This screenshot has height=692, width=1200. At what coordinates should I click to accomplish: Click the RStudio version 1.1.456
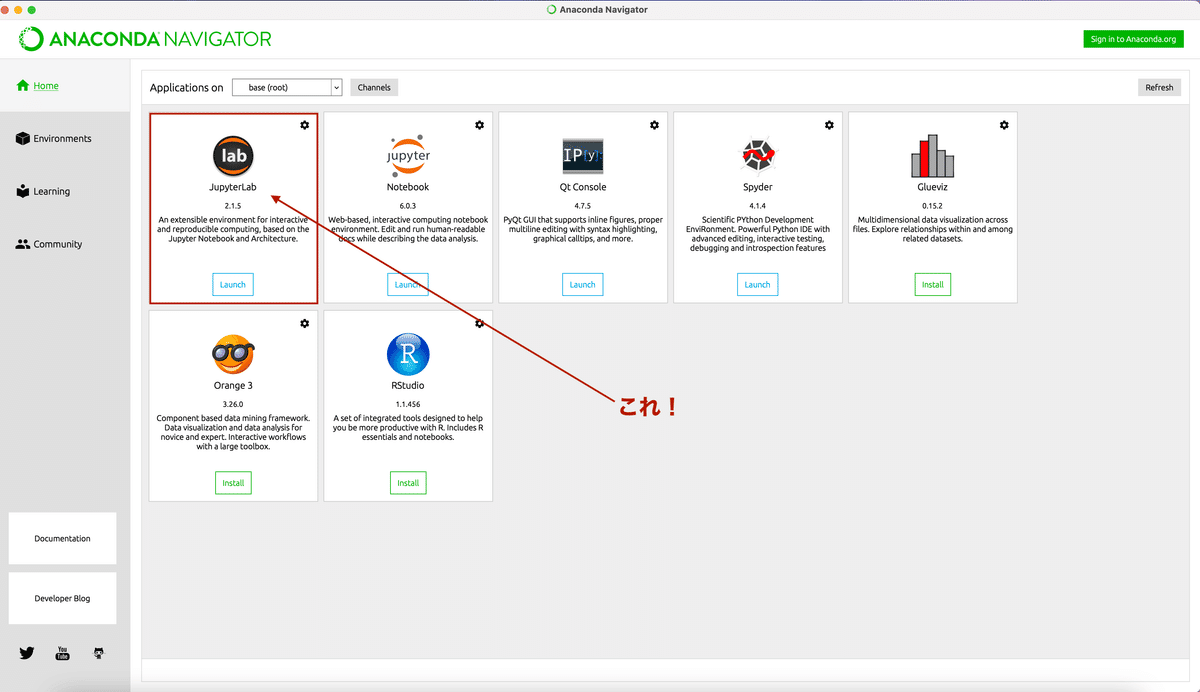point(408,403)
